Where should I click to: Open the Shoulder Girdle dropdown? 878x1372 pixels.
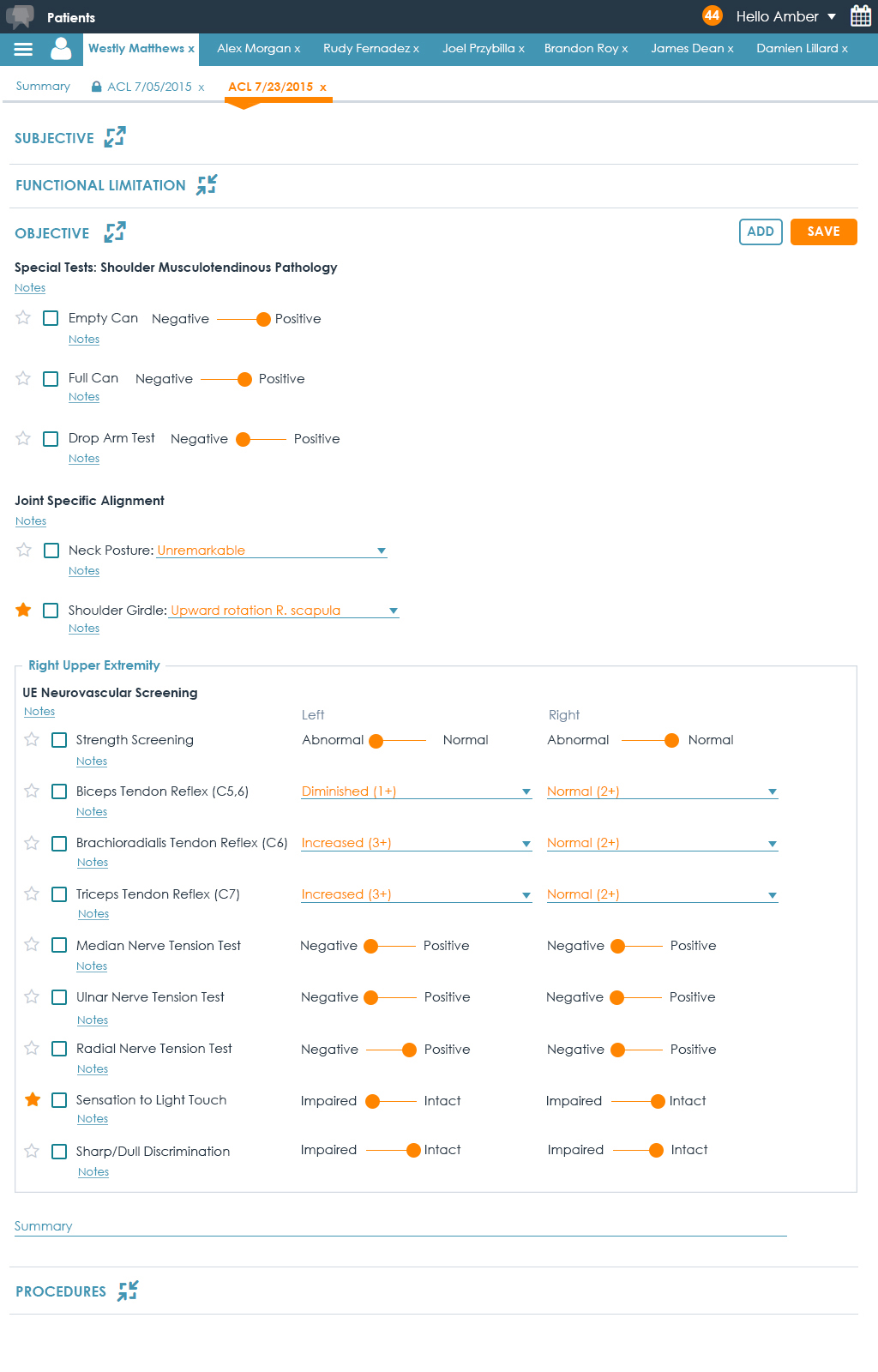click(x=285, y=611)
